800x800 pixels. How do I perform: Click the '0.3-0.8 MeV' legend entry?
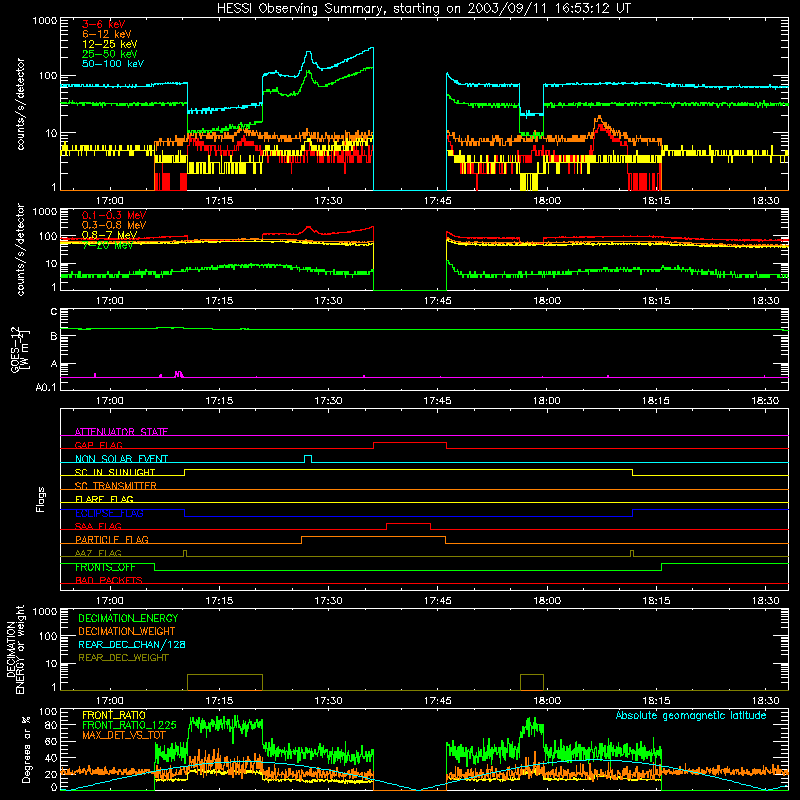click(114, 225)
